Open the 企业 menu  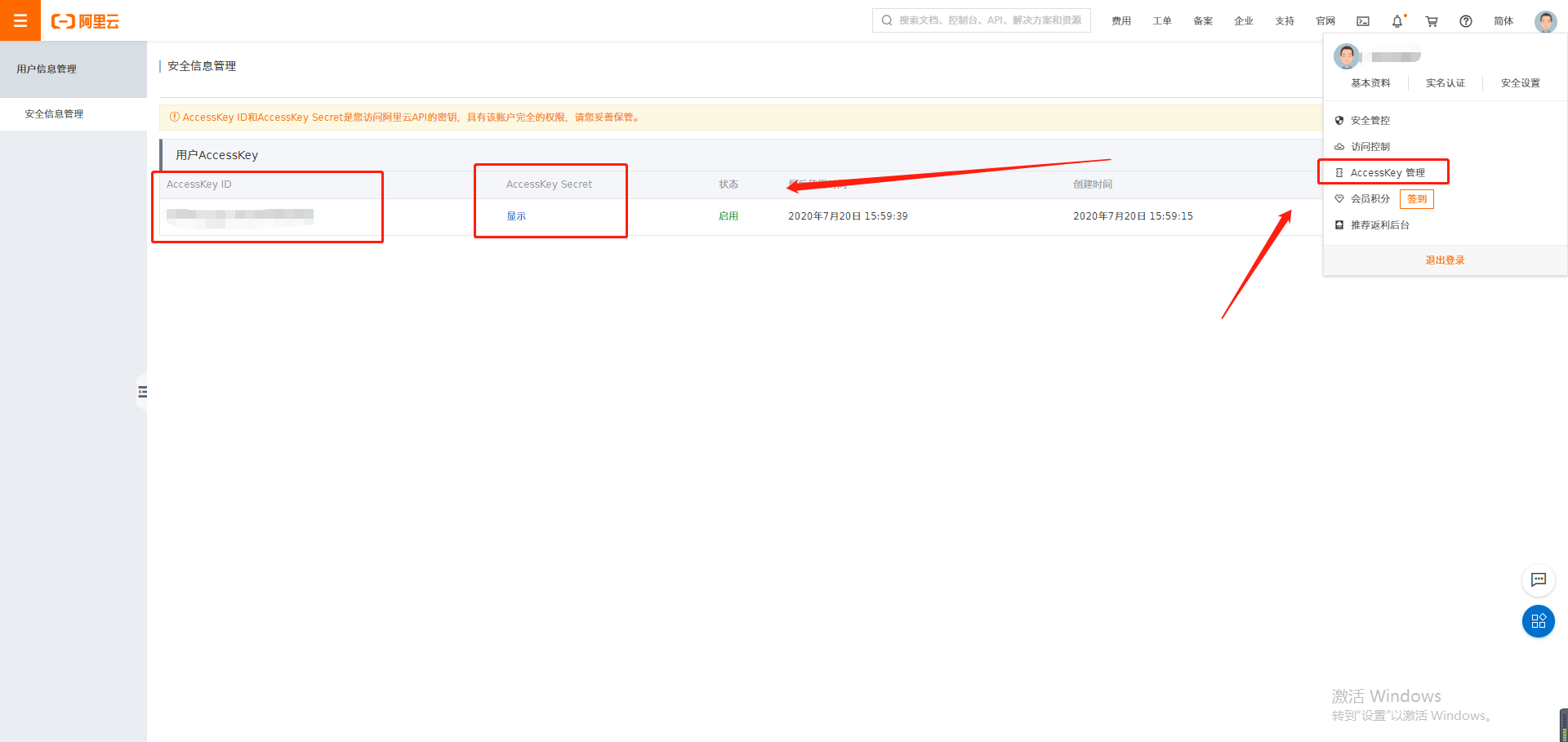coord(1244,21)
